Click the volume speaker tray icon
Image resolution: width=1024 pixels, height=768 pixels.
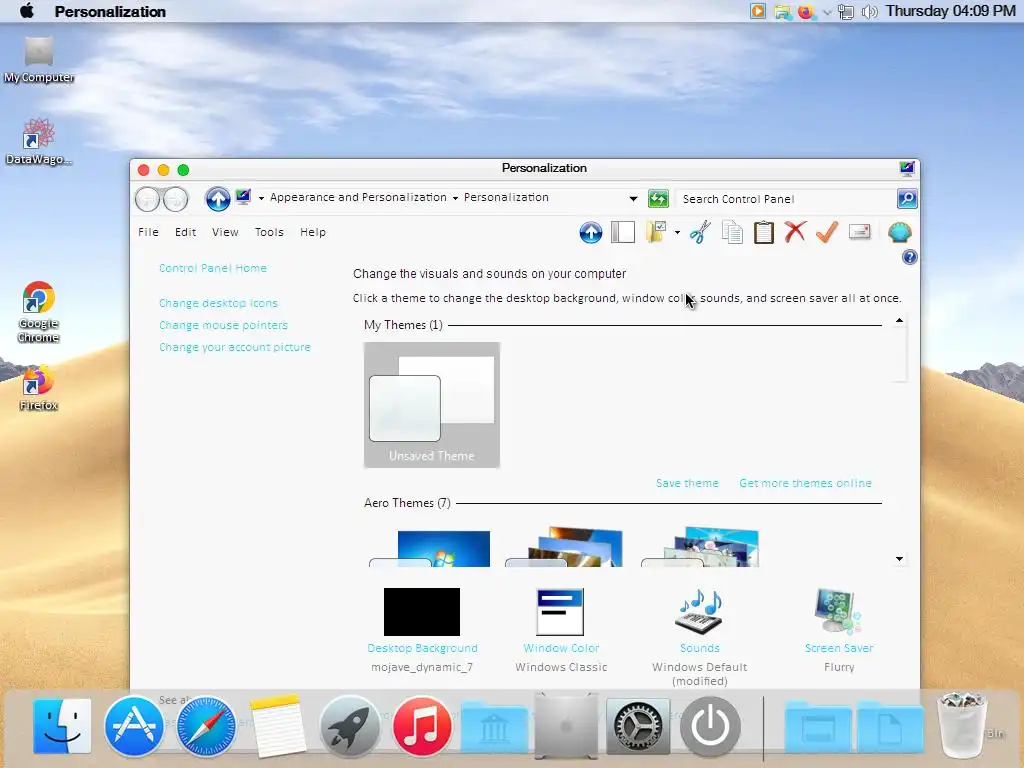869,12
